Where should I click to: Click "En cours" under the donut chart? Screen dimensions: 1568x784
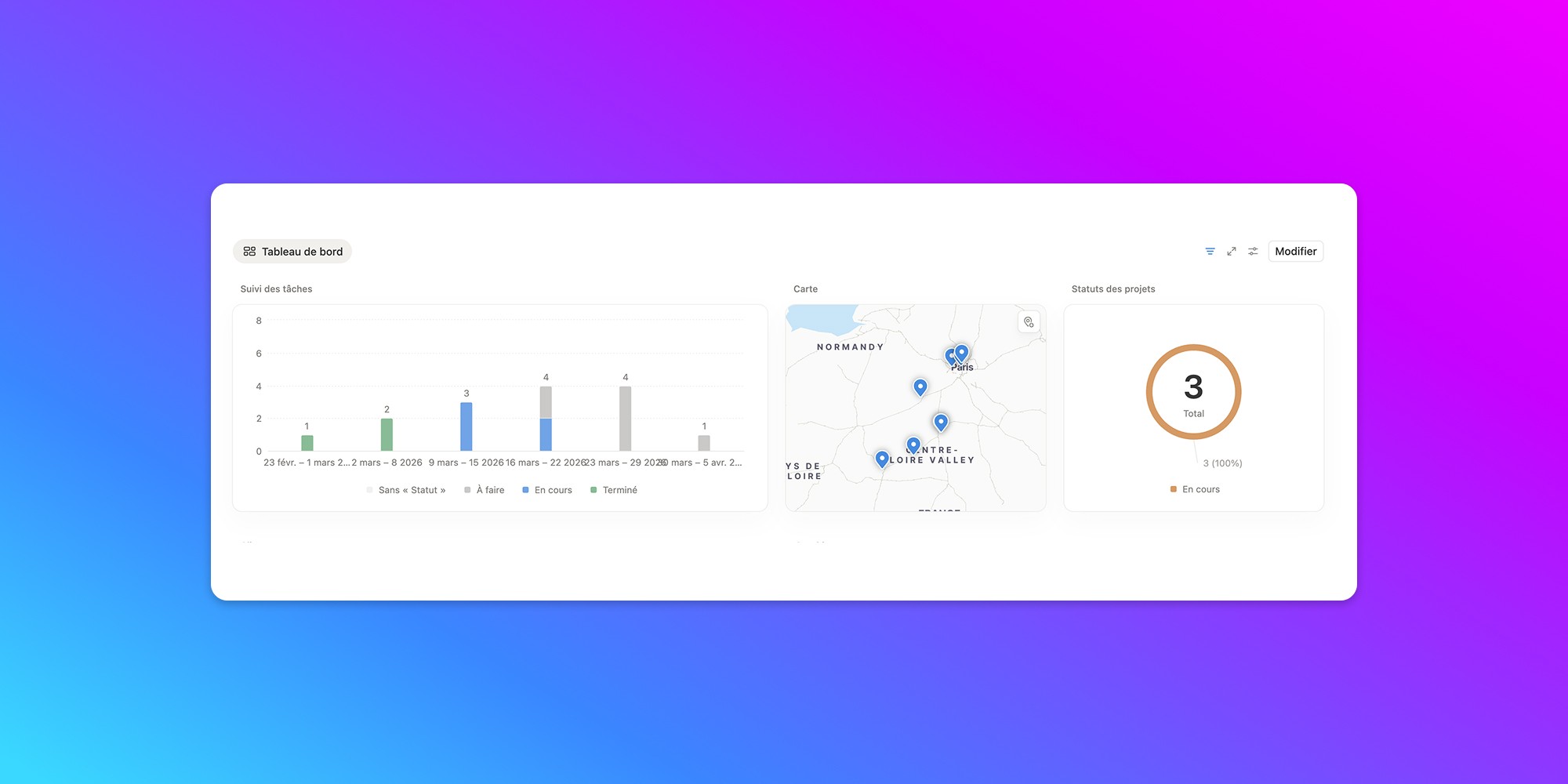point(1200,488)
